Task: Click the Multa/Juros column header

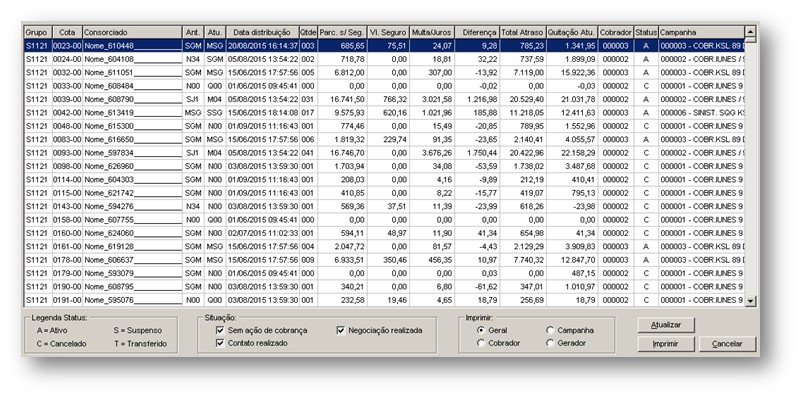Action: click(x=432, y=32)
